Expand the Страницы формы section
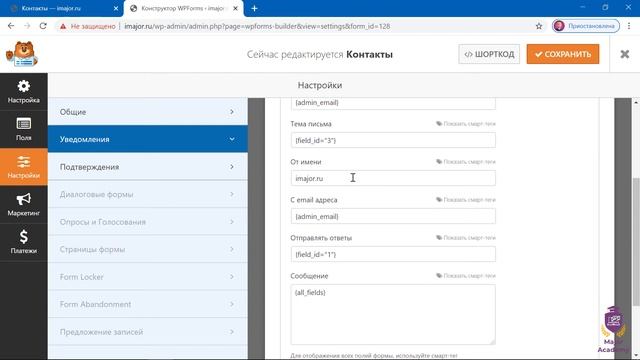The image size is (640, 360). pyautogui.click(x=148, y=249)
